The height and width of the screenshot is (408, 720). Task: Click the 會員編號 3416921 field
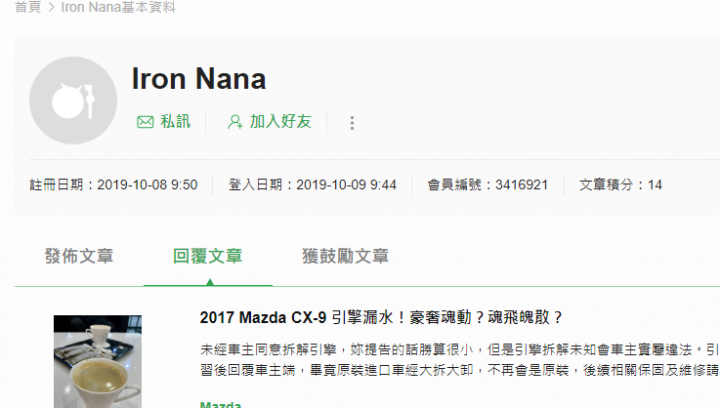488,185
